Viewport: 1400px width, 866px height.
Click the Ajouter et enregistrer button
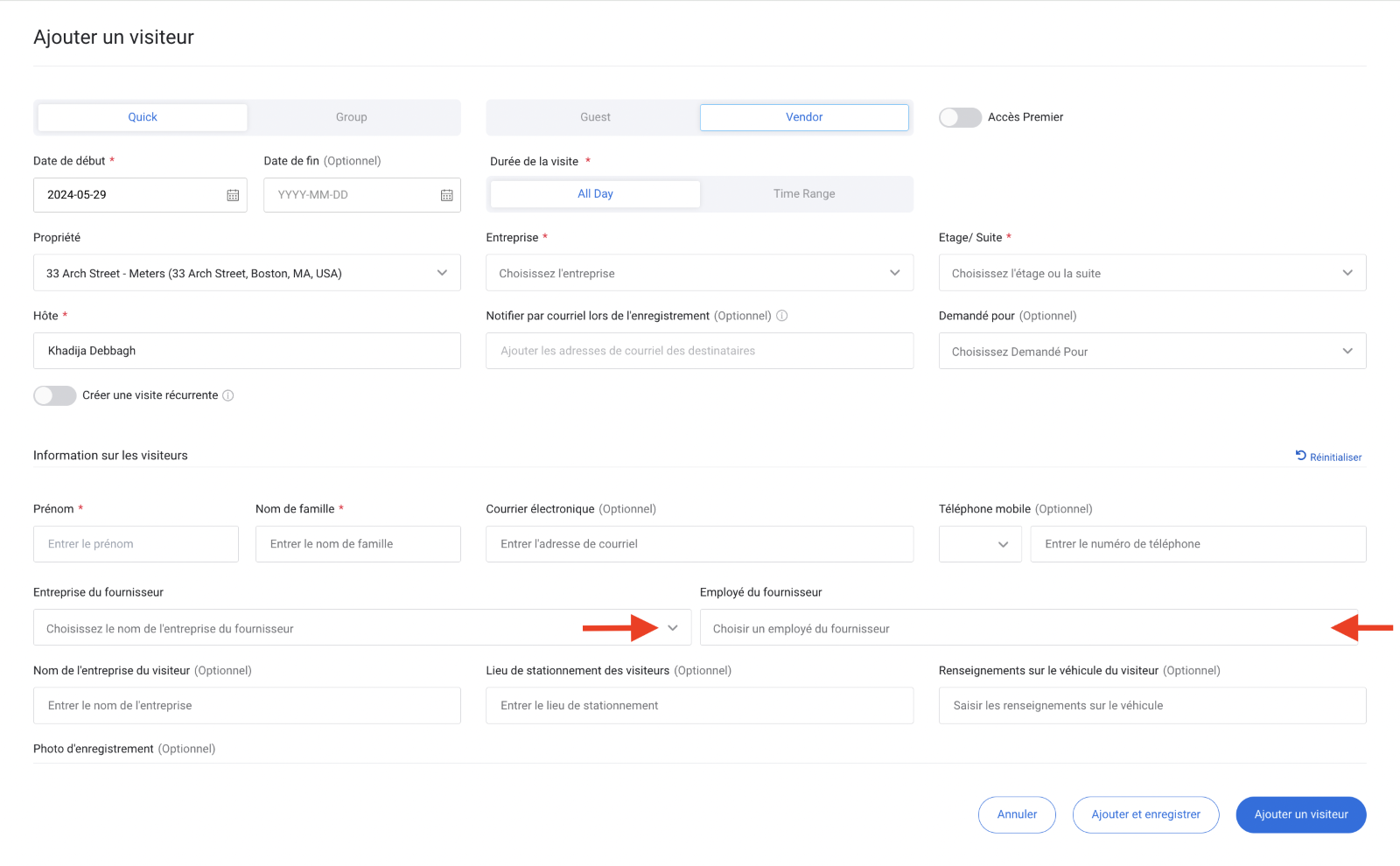pos(1145,814)
